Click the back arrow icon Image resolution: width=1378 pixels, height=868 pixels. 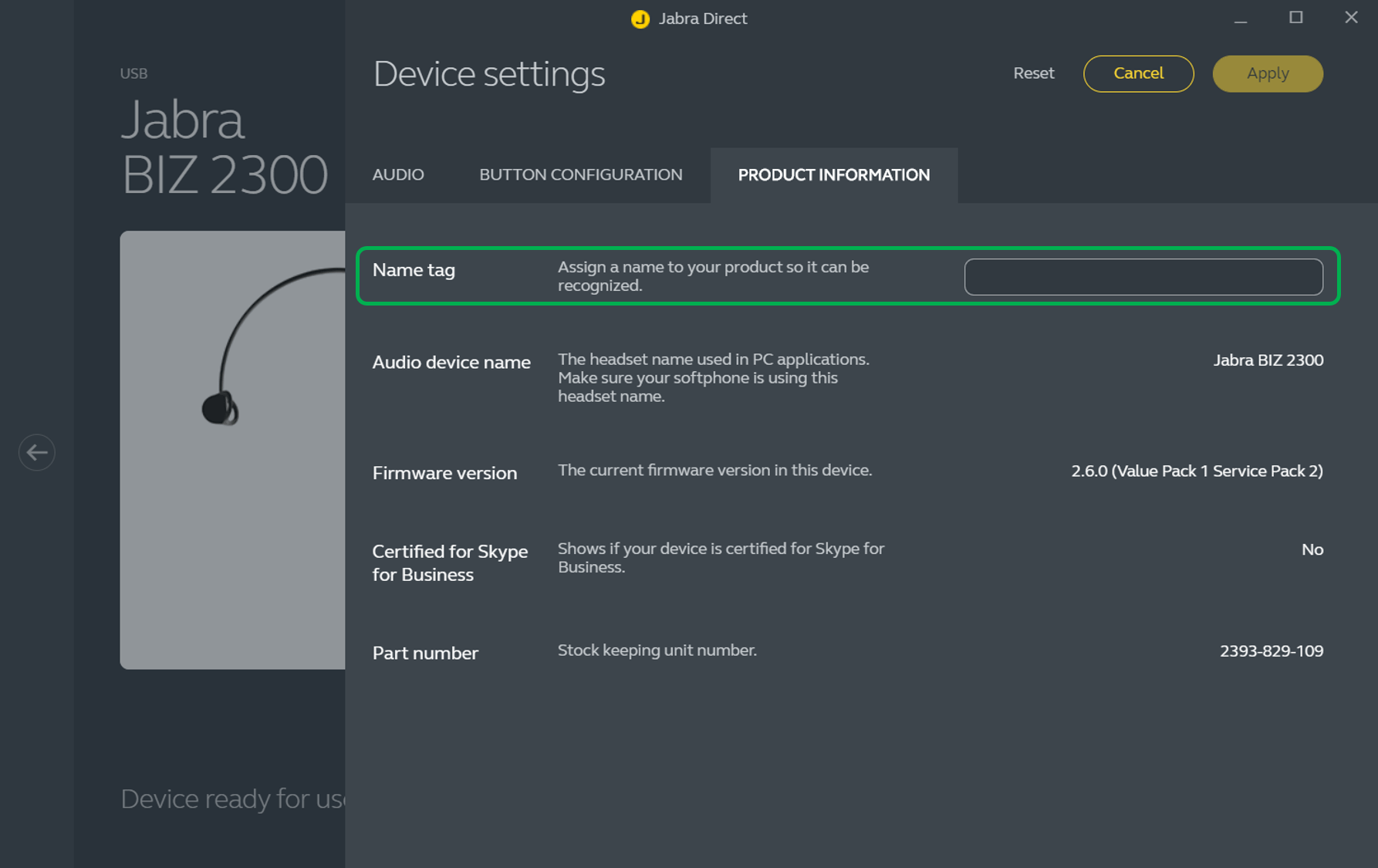pyautogui.click(x=37, y=453)
